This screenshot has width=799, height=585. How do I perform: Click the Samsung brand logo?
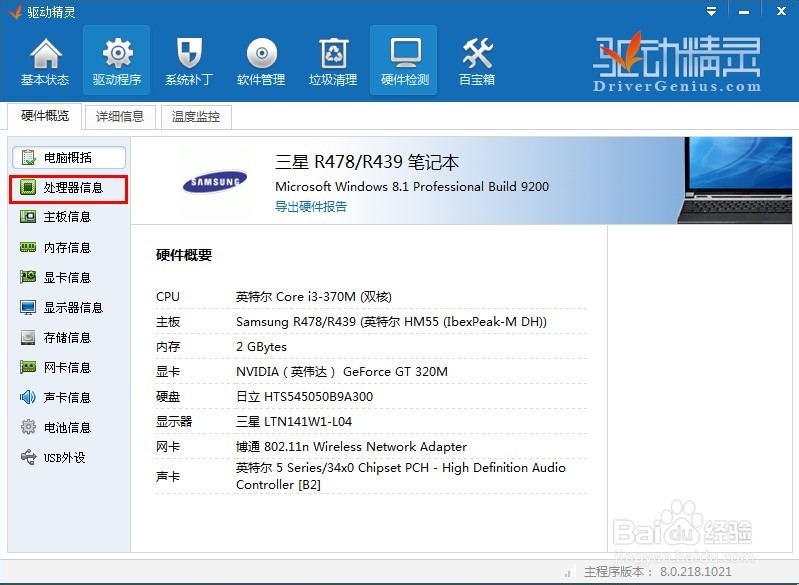[x=215, y=182]
